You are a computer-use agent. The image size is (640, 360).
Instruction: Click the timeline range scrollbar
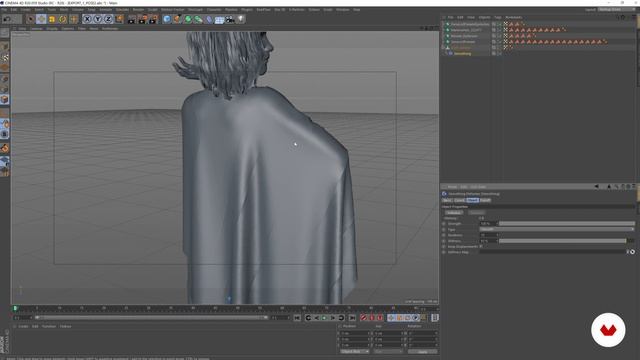[151, 318]
